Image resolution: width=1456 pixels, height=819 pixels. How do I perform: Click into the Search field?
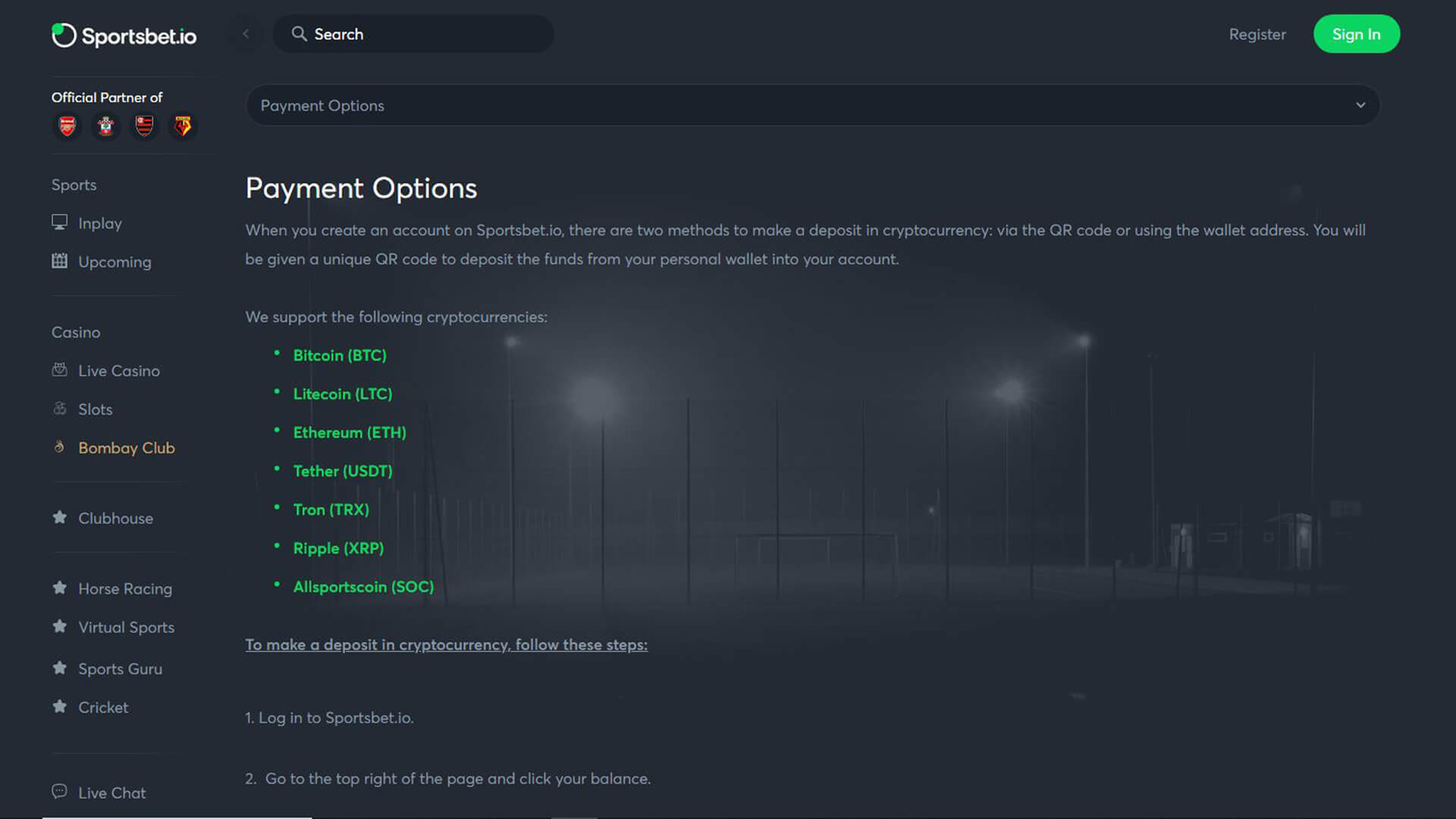point(413,34)
